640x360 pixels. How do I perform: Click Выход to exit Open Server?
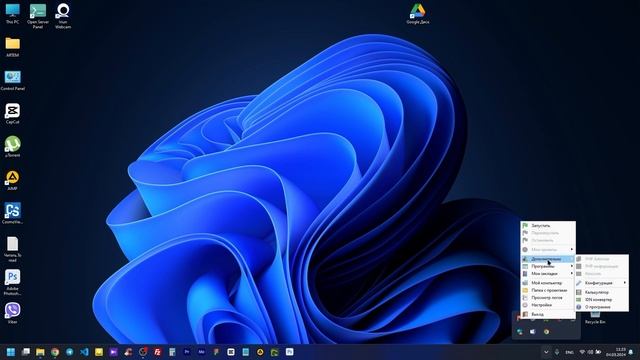pyautogui.click(x=548, y=314)
